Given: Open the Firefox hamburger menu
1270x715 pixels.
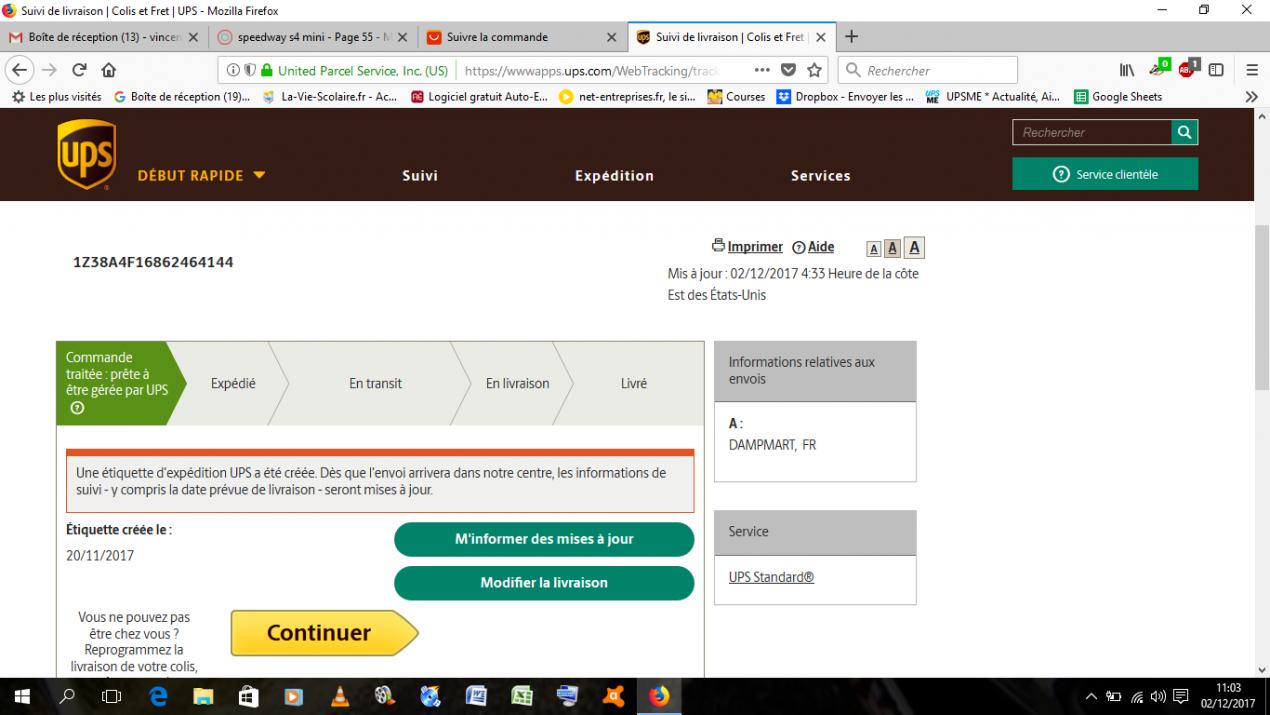Looking at the screenshot, I should point(1252,70).
